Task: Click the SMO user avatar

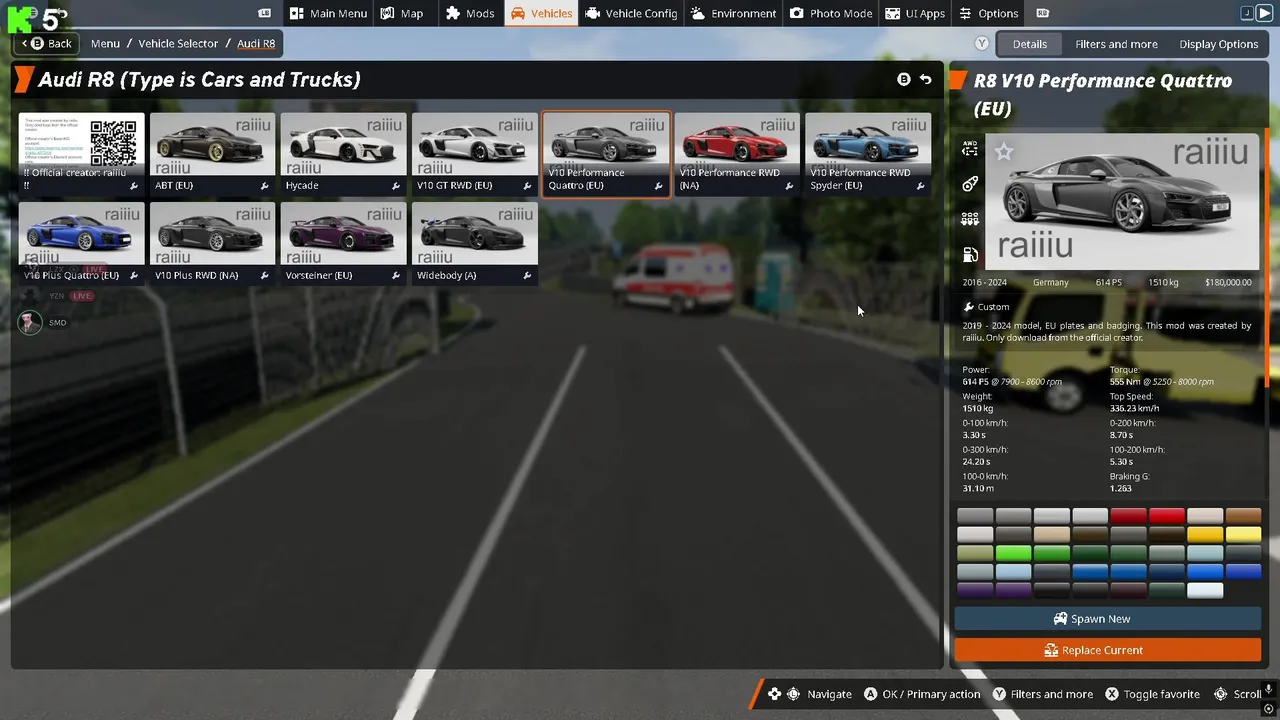Action: click(30, 322)
